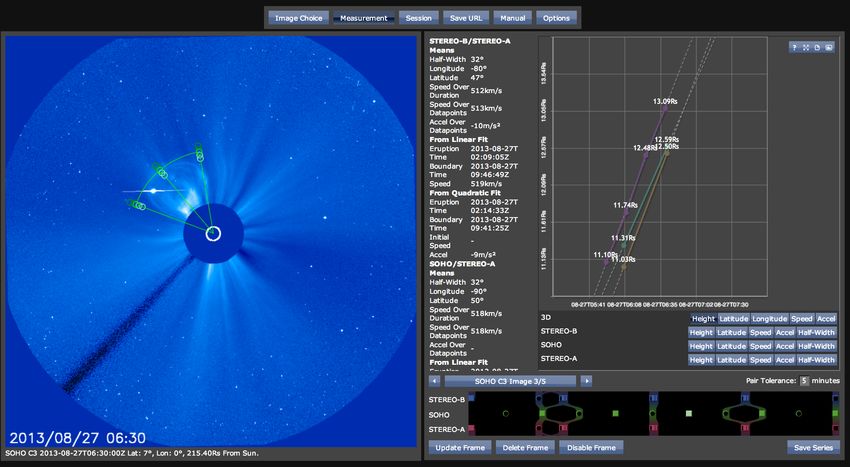Click the Update Frame button

pos(460,447)
